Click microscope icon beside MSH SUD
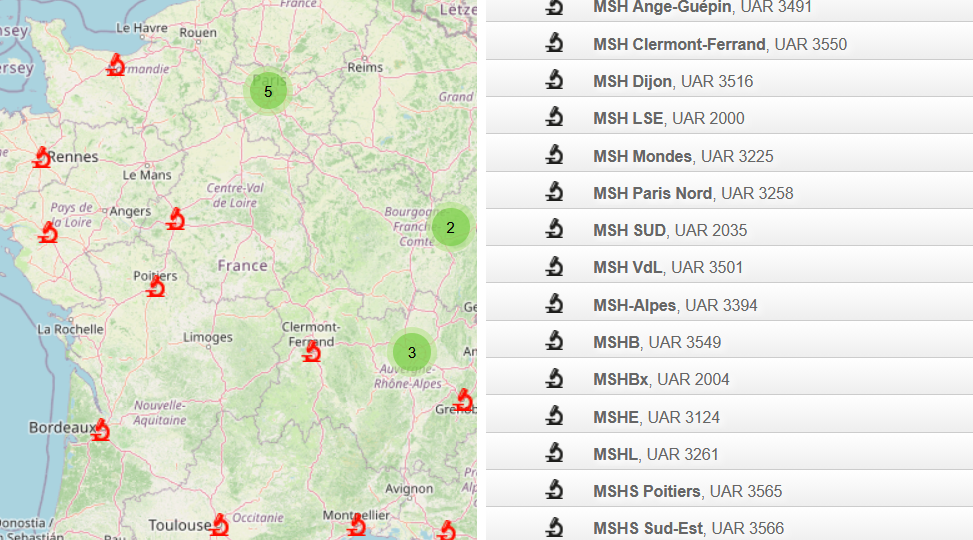This screenshot has width=973, height=540. point(554,229)
